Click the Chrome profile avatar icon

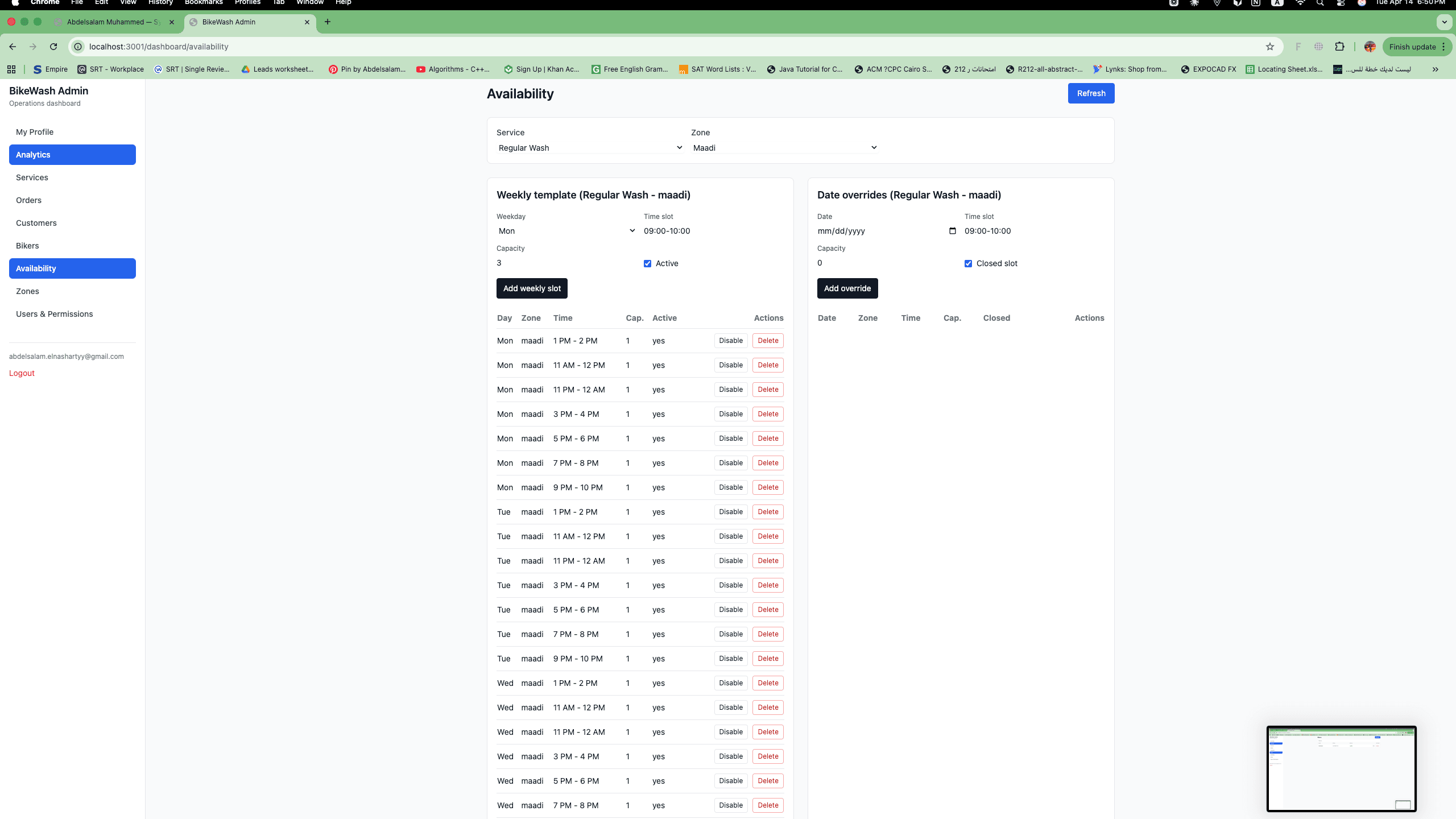click(1370, 47)
